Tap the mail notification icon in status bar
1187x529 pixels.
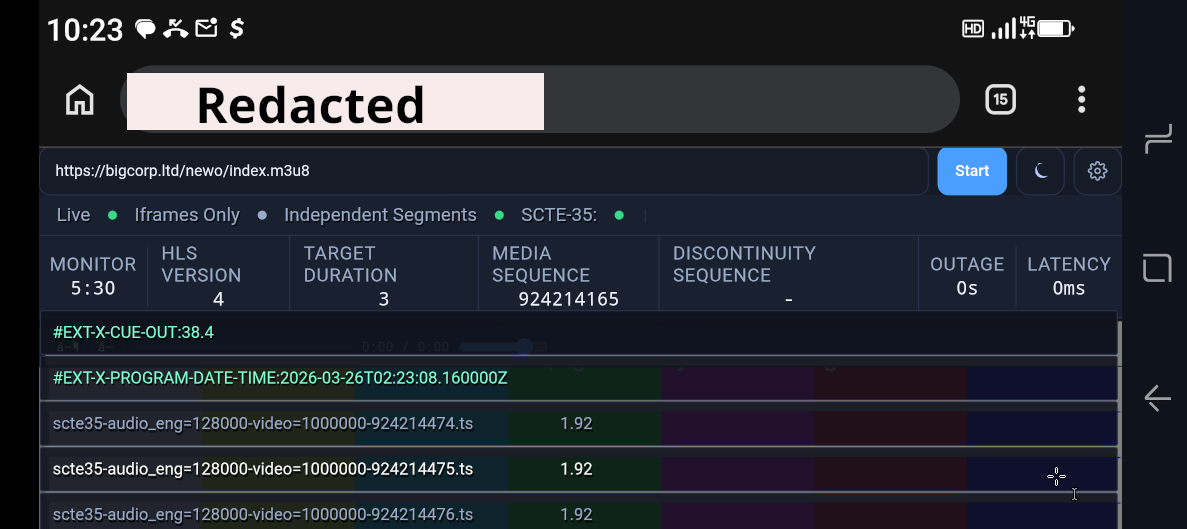[x=206, y=28]
